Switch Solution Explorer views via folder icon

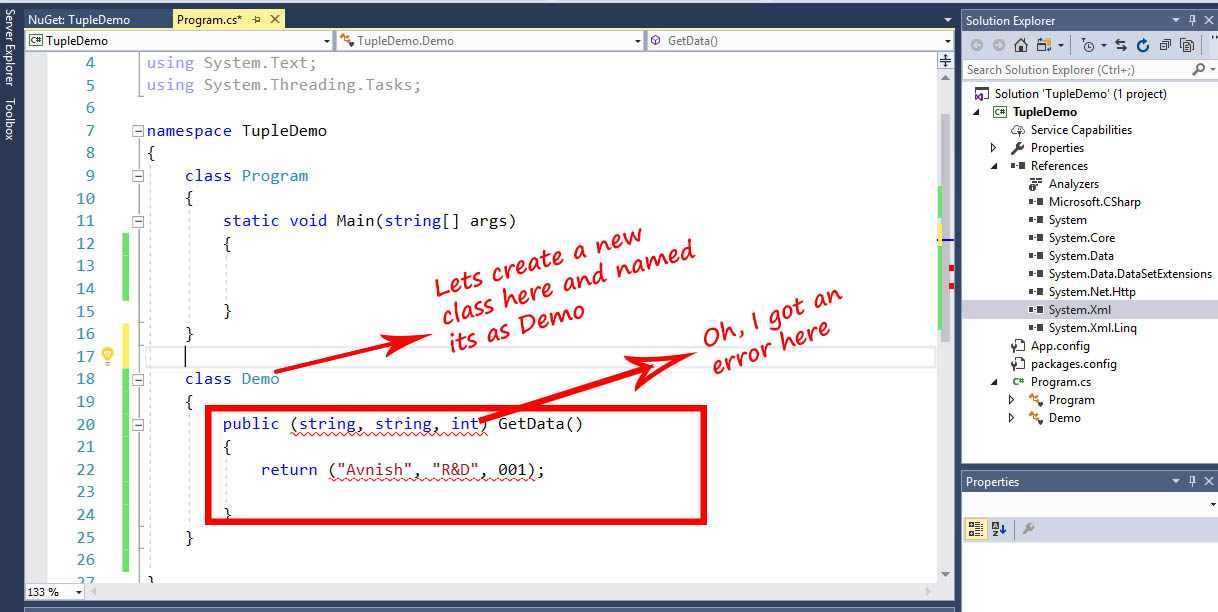(x=1044, y=45)
